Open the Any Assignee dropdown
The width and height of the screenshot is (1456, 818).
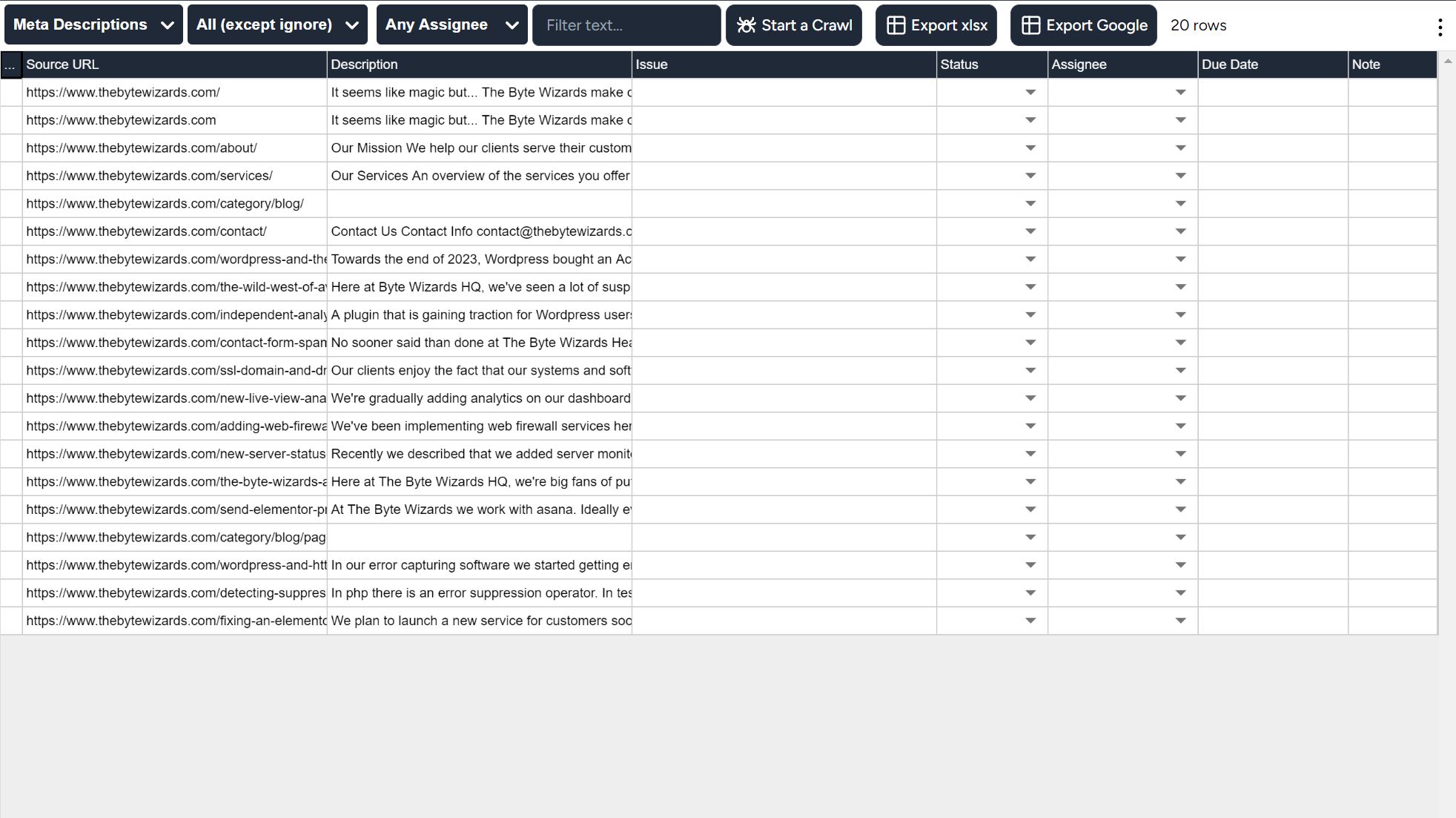click(x=451, y=25)
